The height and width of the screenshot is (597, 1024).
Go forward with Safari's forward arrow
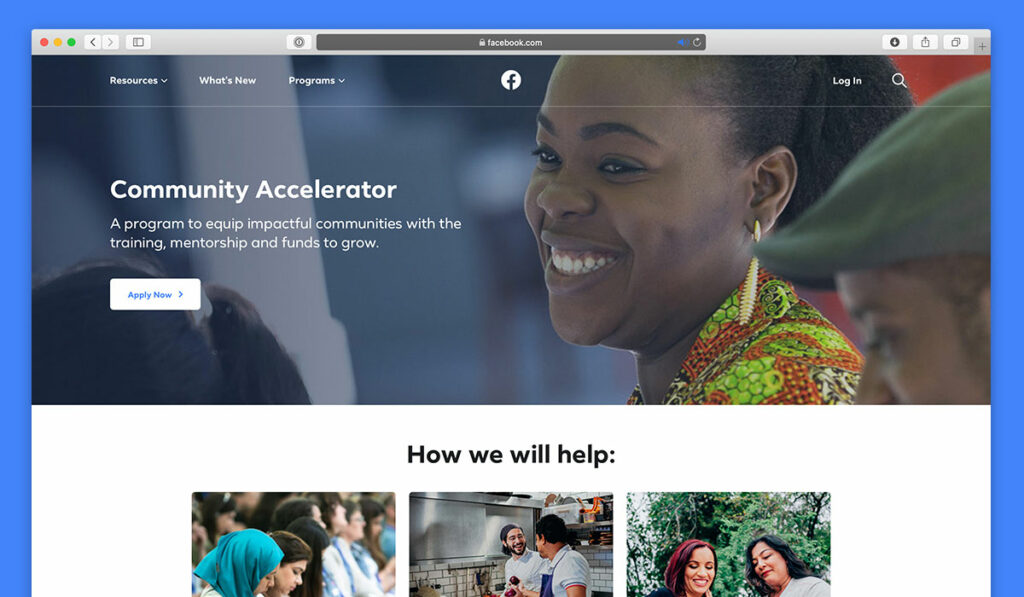pyautogui.click(x=110, y=42)
